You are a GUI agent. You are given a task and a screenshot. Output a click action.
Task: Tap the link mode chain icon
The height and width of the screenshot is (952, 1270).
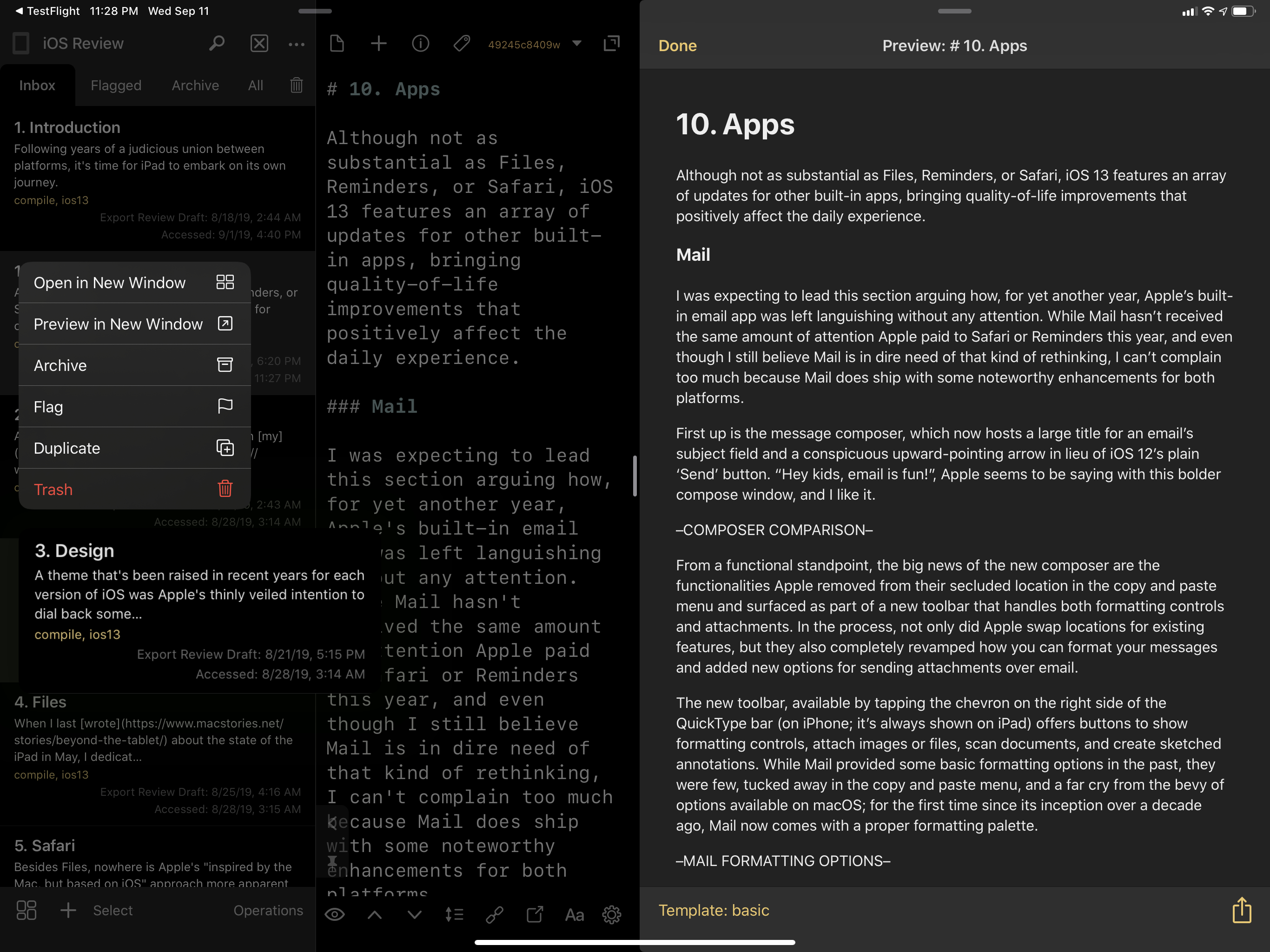tap(494, 915)
